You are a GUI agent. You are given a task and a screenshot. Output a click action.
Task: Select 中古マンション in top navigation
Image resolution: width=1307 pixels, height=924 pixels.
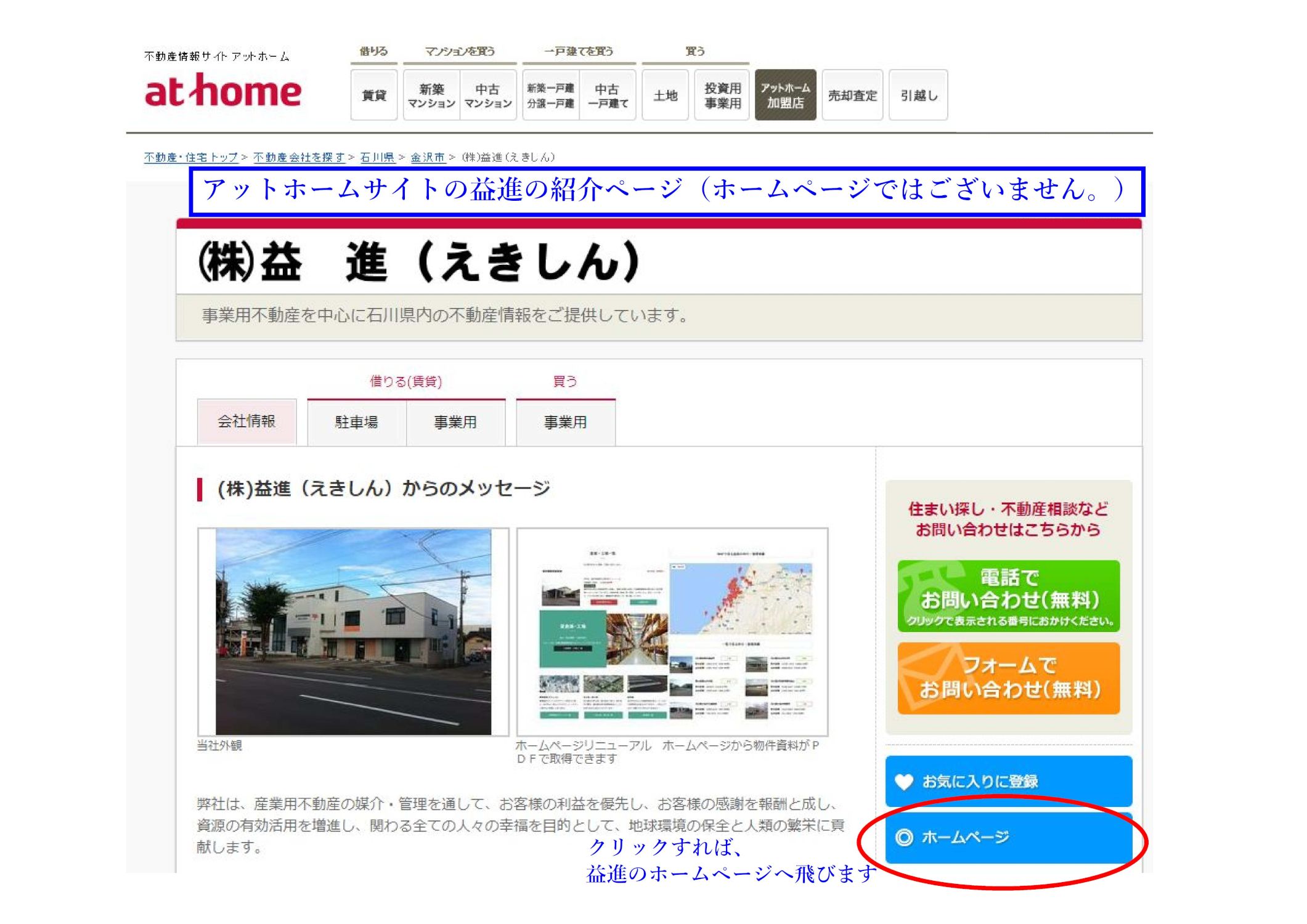488,95
